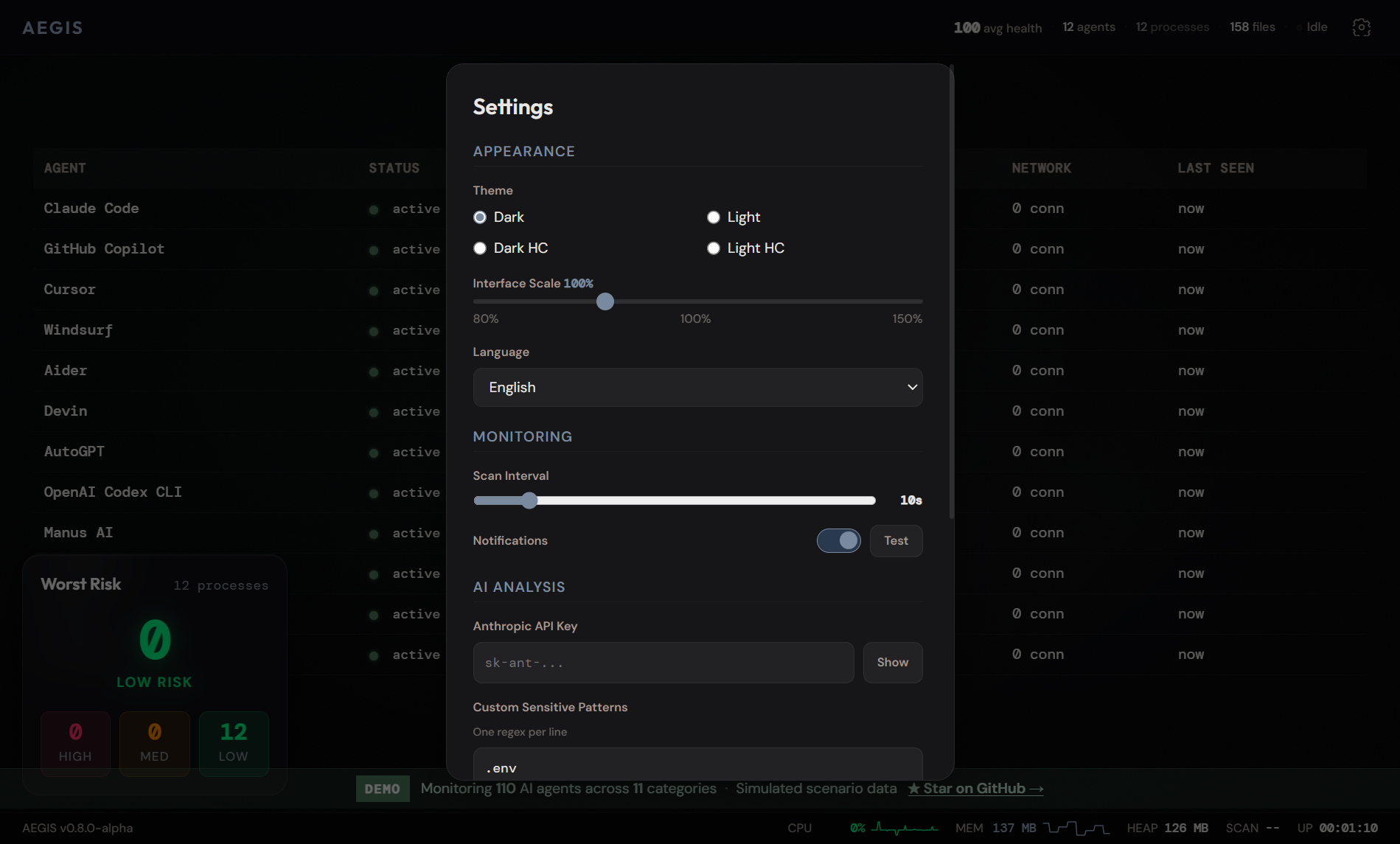
Task: Adjust the Interface Scale slider handle
Action: click(x=605, y=301)
